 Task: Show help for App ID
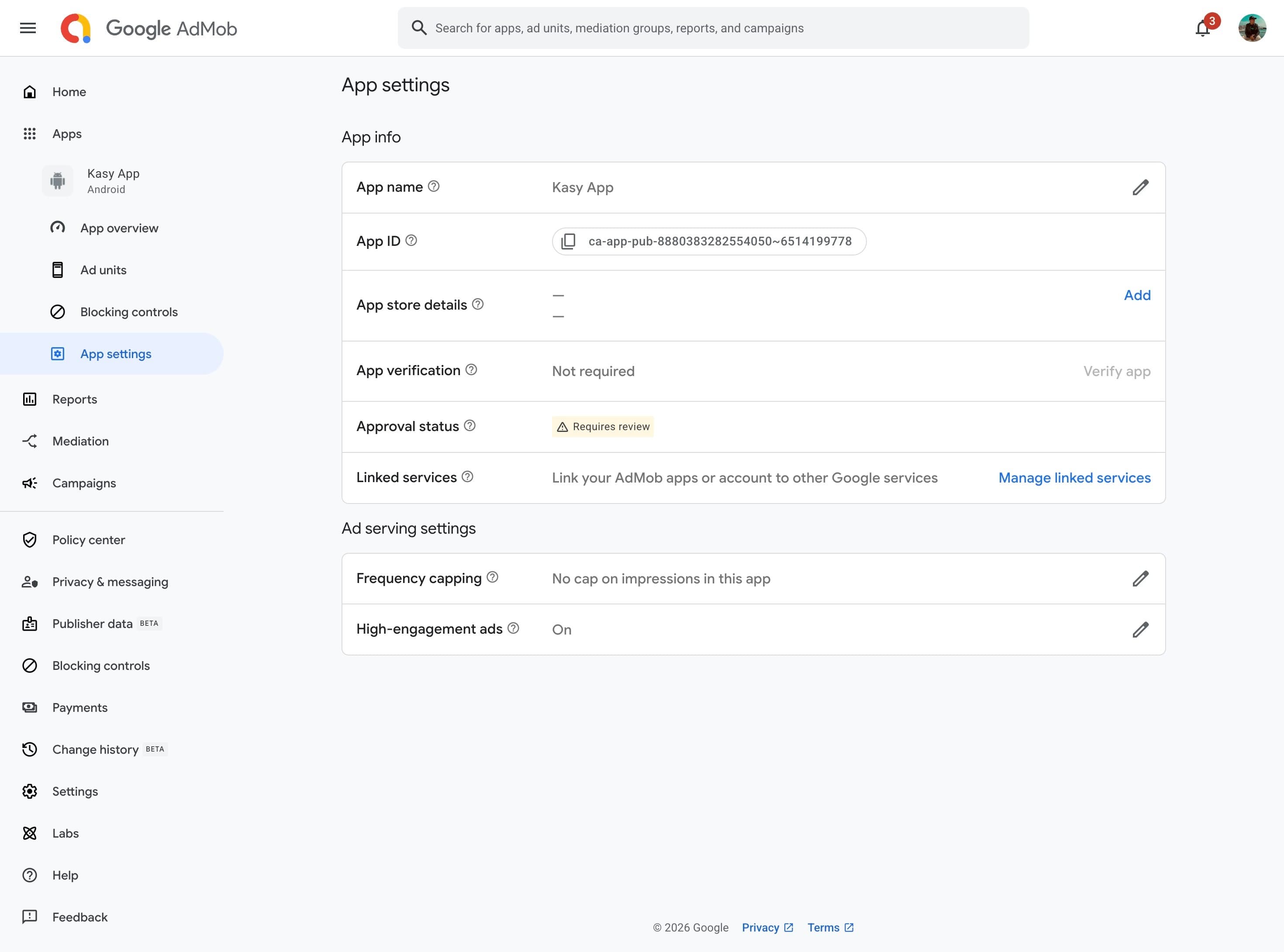[411, 240]
